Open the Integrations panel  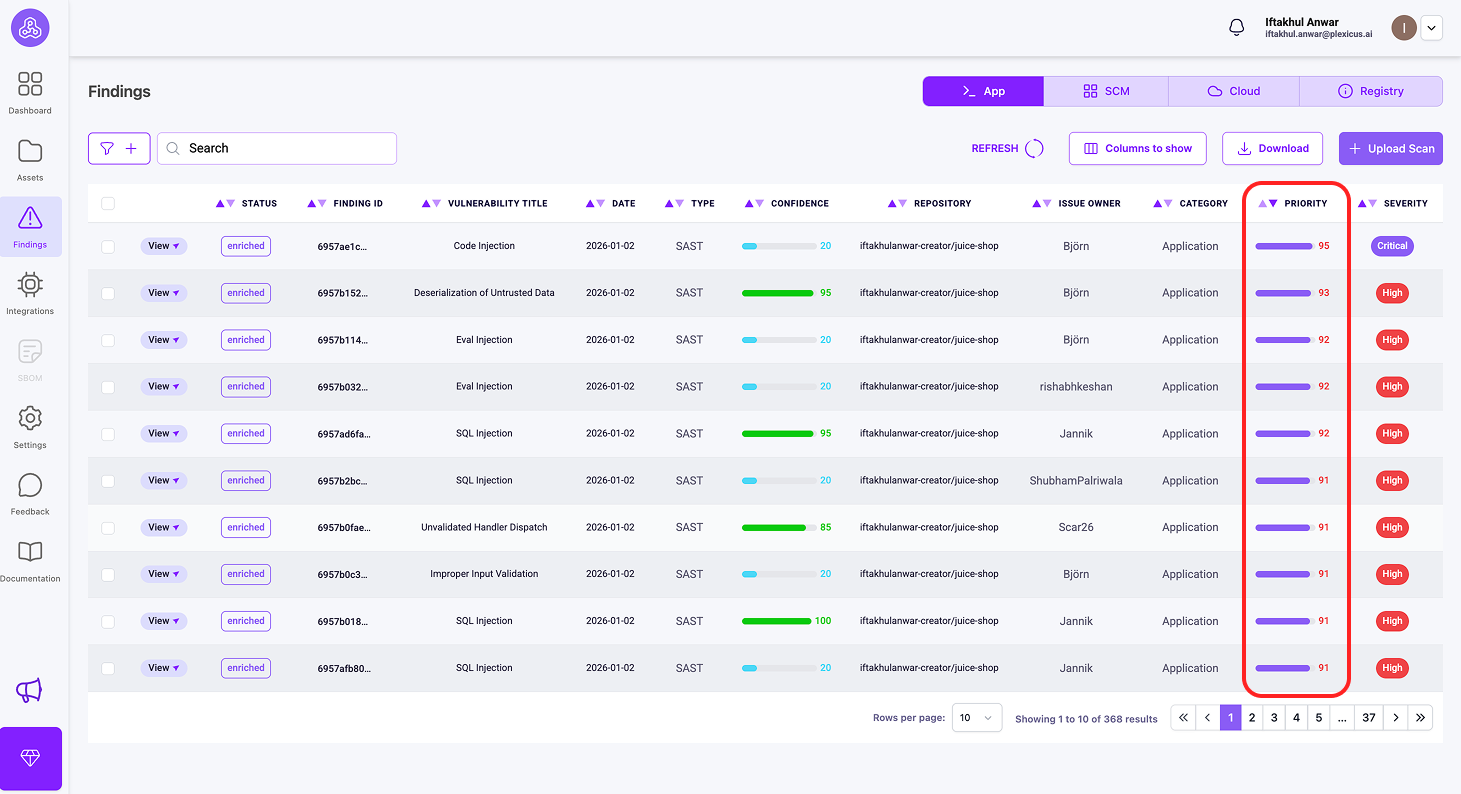click(30, 292)
